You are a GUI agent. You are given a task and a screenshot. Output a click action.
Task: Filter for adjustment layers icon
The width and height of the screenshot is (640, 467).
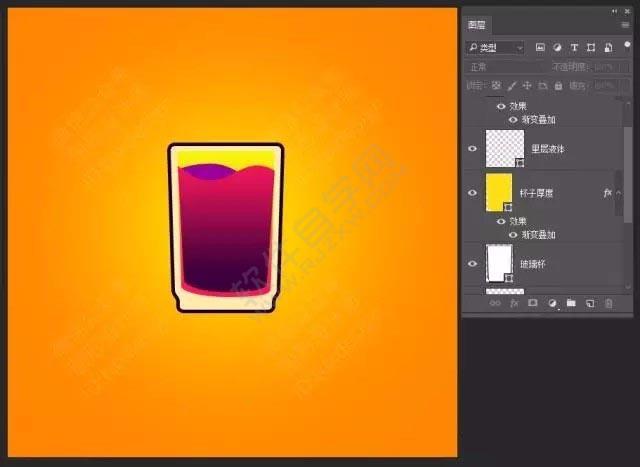pyautogui.click(x=557, y=47)
